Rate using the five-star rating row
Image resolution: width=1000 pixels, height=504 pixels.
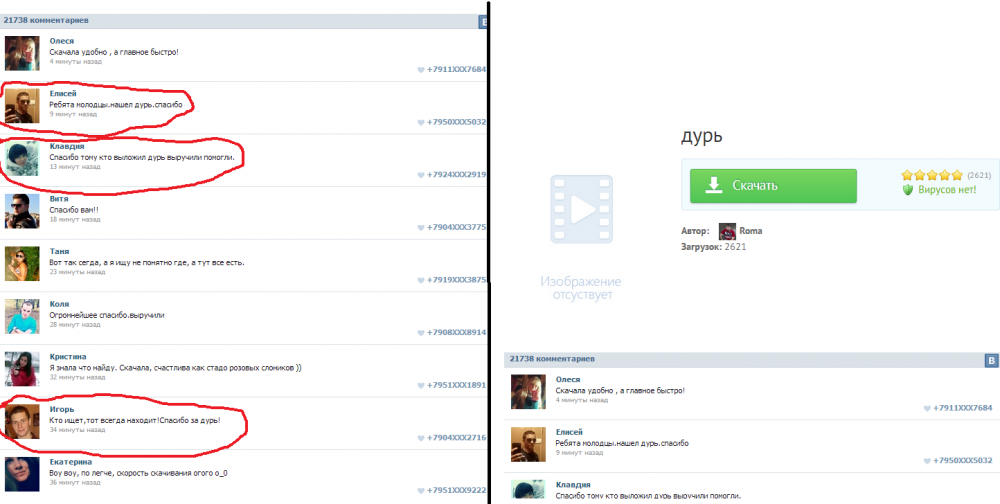931,175
